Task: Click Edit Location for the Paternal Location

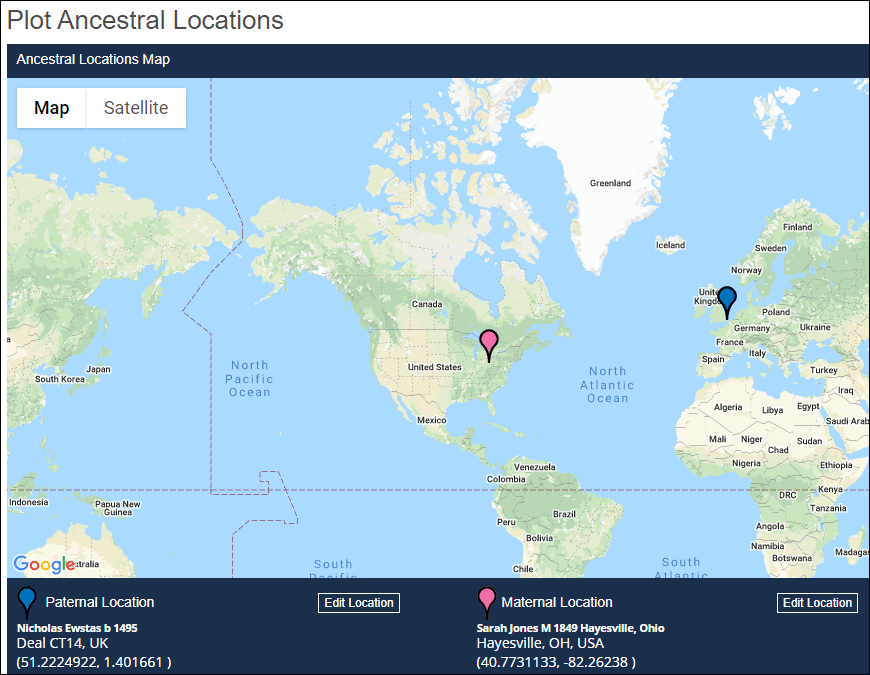Action: (x=358, y=602)
